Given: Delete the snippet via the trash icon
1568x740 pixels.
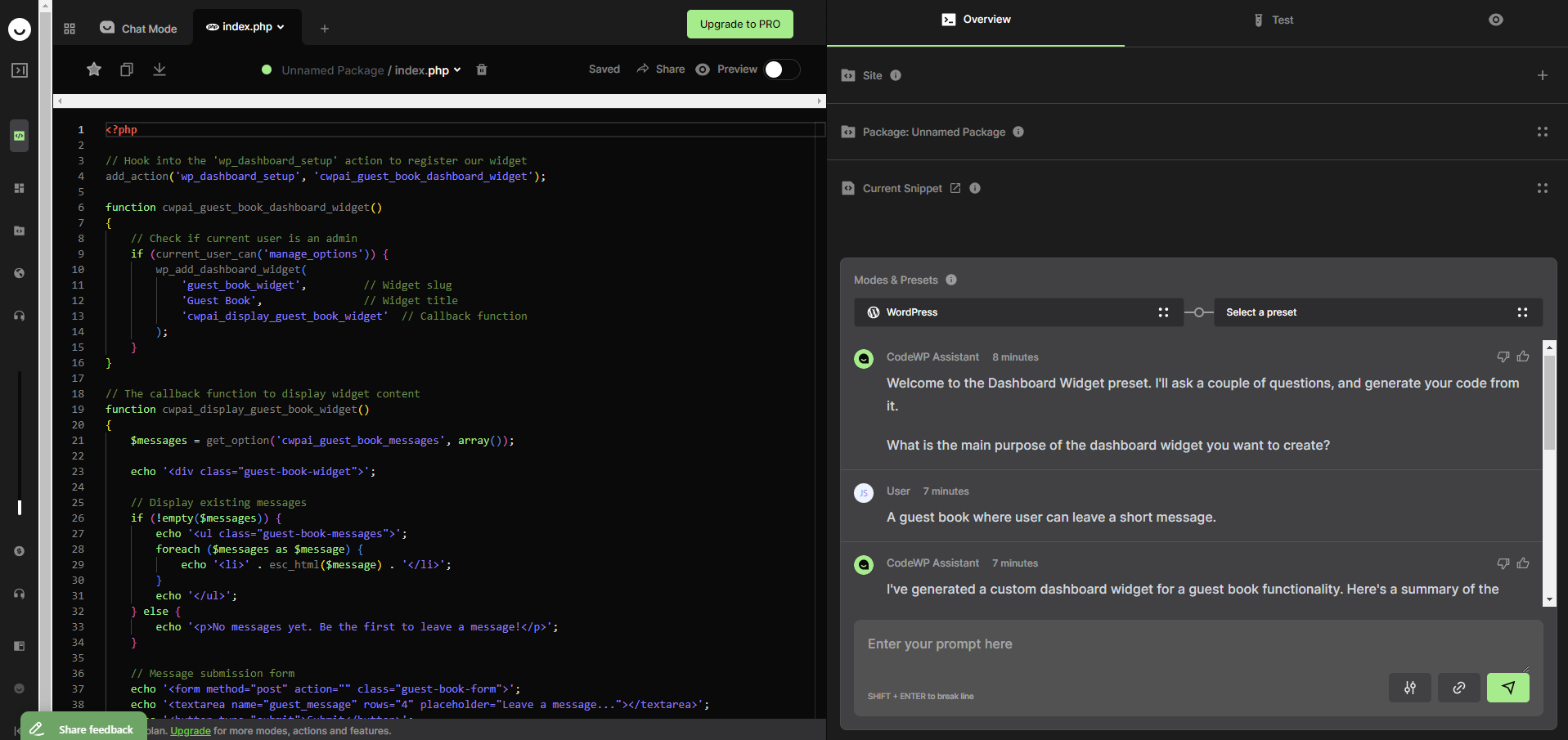Looking at the screenshot, I should tap(482, 70).
